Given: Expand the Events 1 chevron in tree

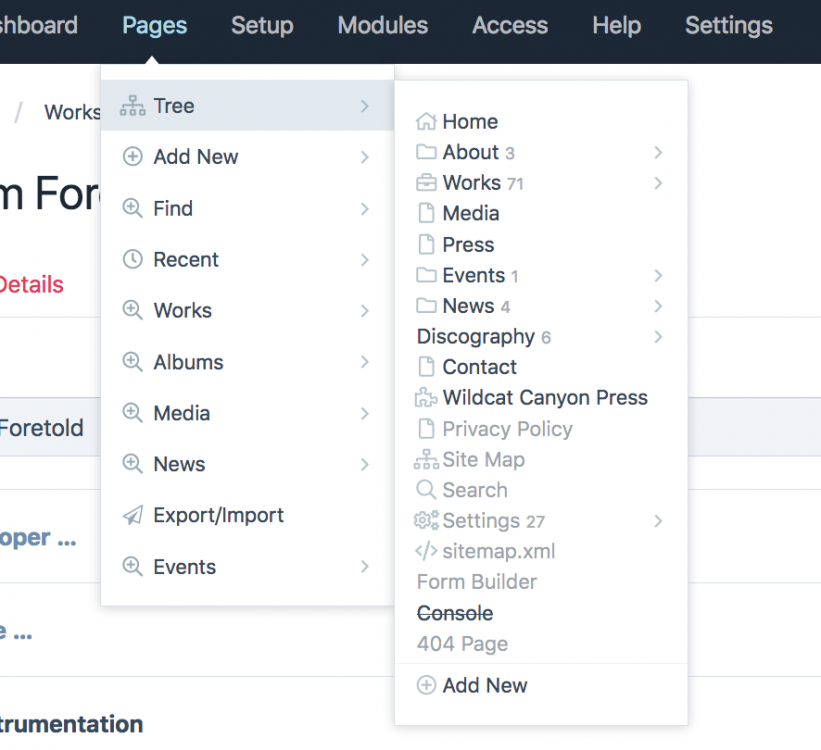Looking at the screenshot, I should [658, 275].
